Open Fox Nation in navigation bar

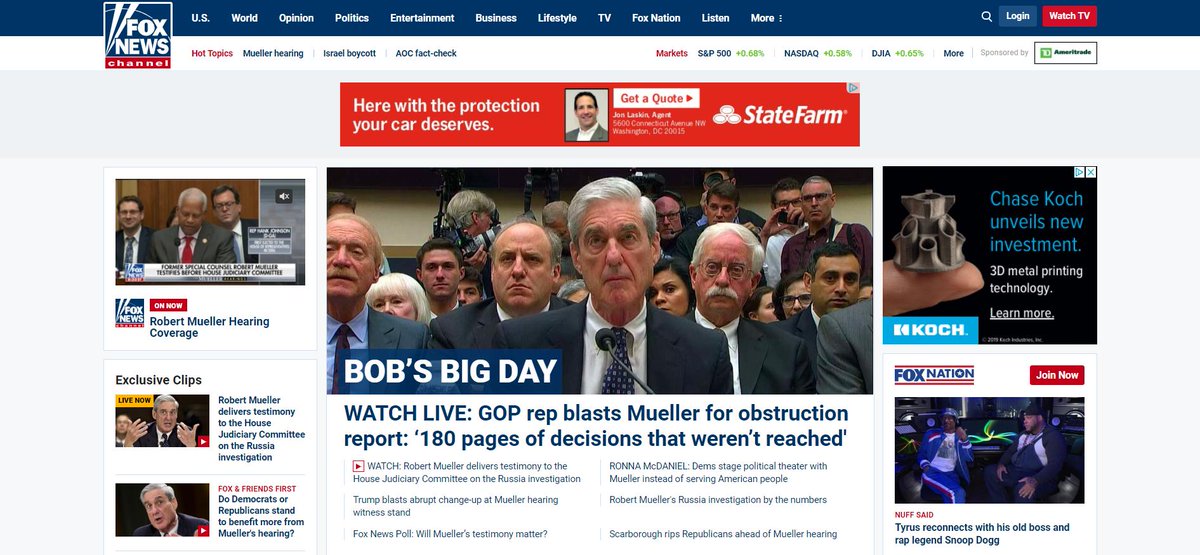656,18
